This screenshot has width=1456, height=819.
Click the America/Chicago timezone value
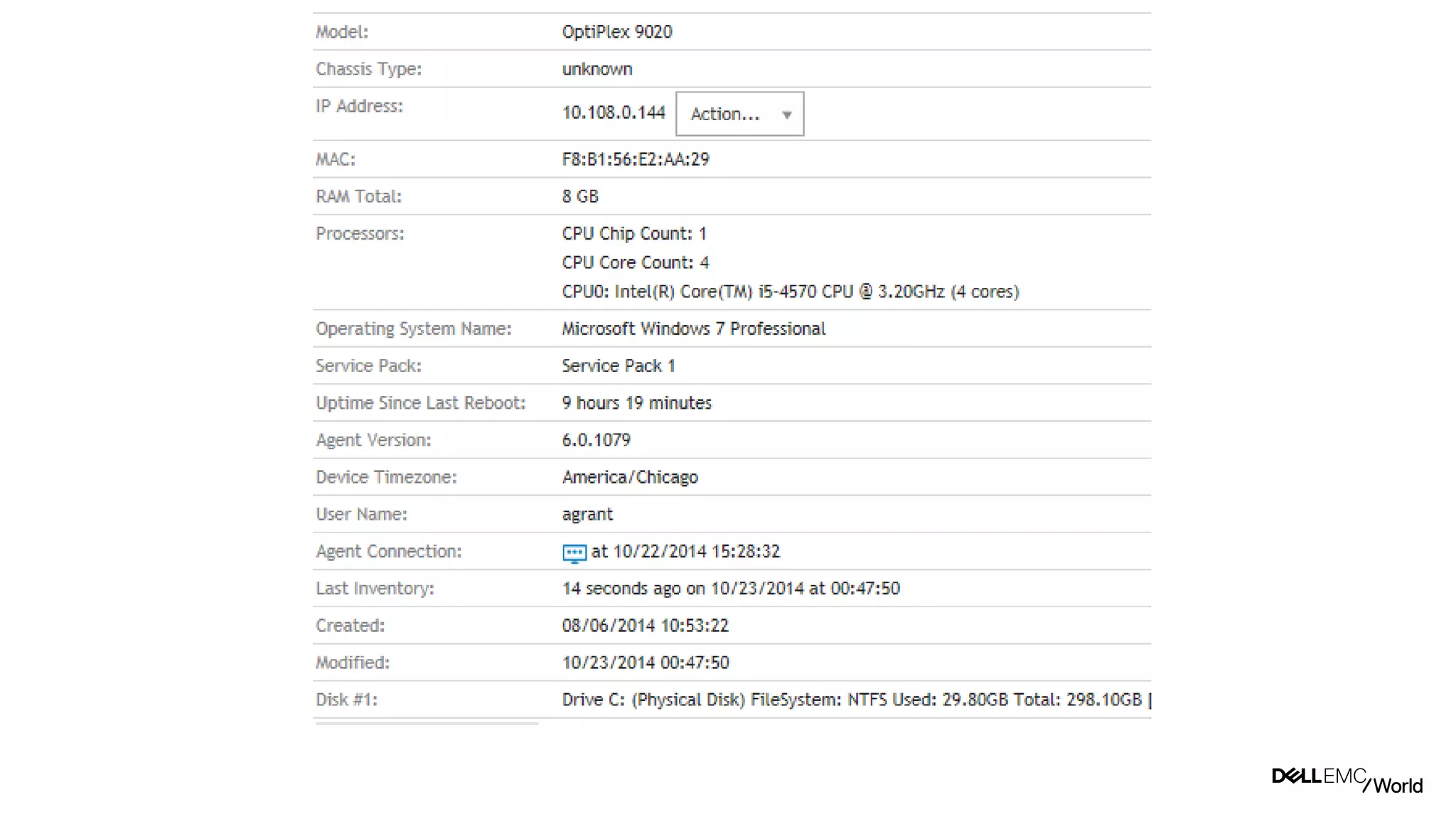[x=630, y=477]
